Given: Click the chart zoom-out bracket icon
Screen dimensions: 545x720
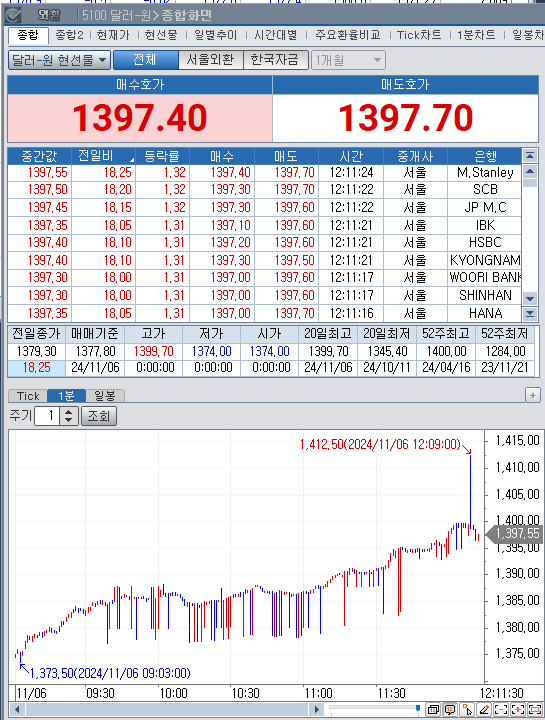Looking at the screenshot, I should pos(500,709).
